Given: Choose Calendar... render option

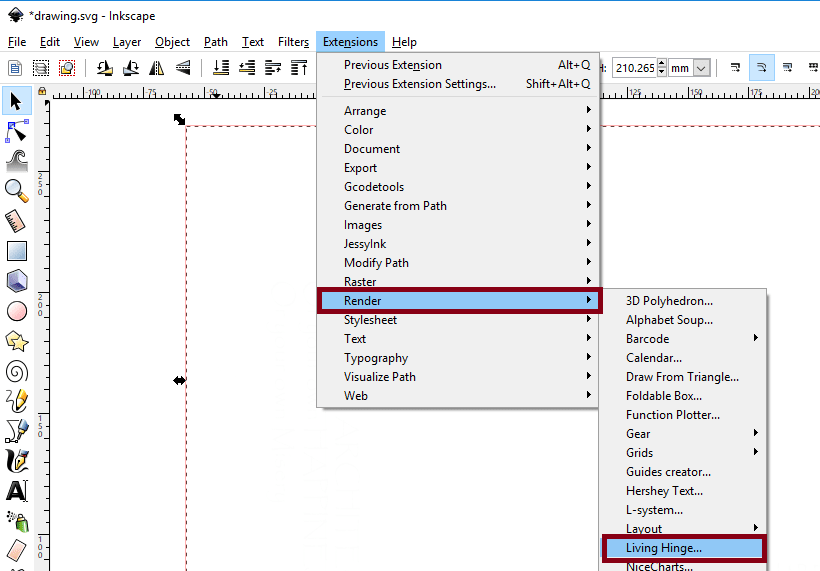Looking at the screenshot, I should 683,358.
